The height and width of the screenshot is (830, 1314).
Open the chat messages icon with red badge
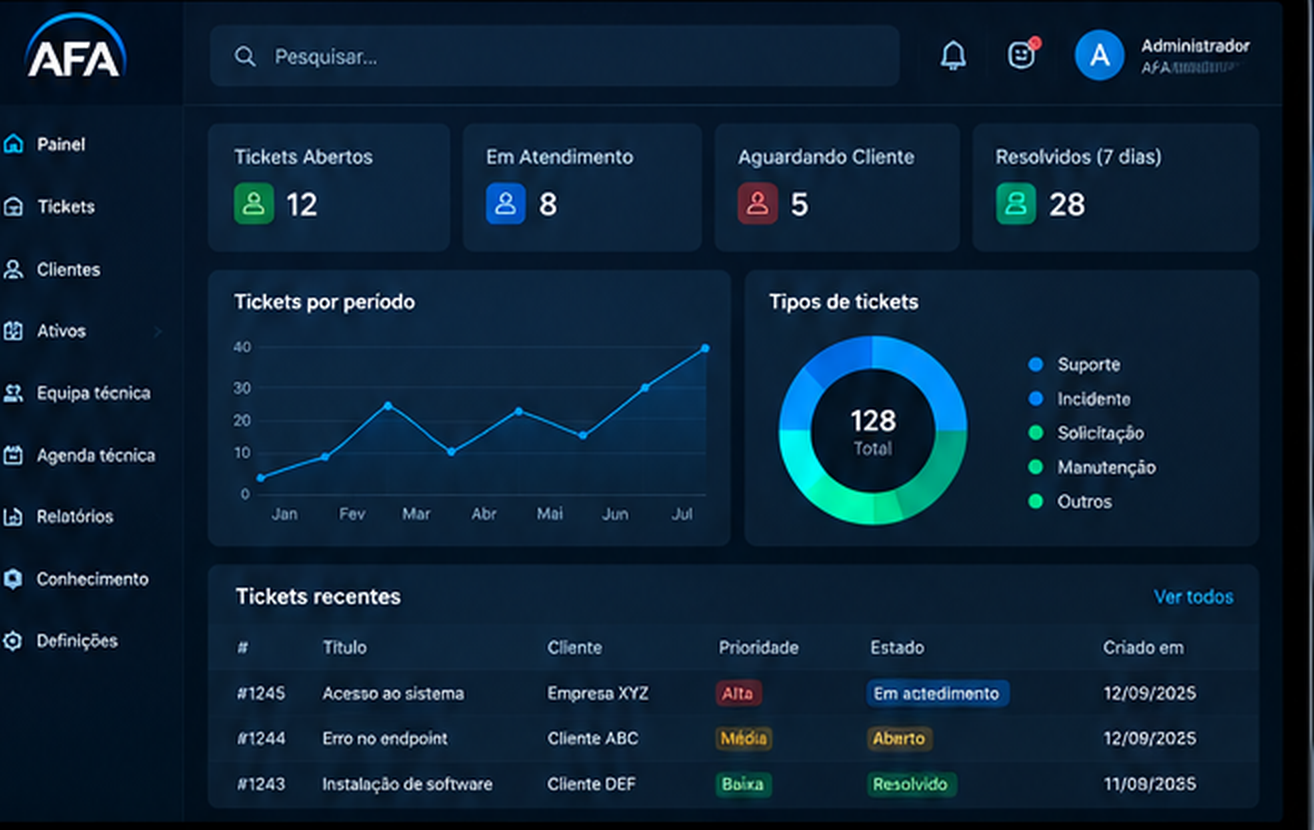point(1021,55)
